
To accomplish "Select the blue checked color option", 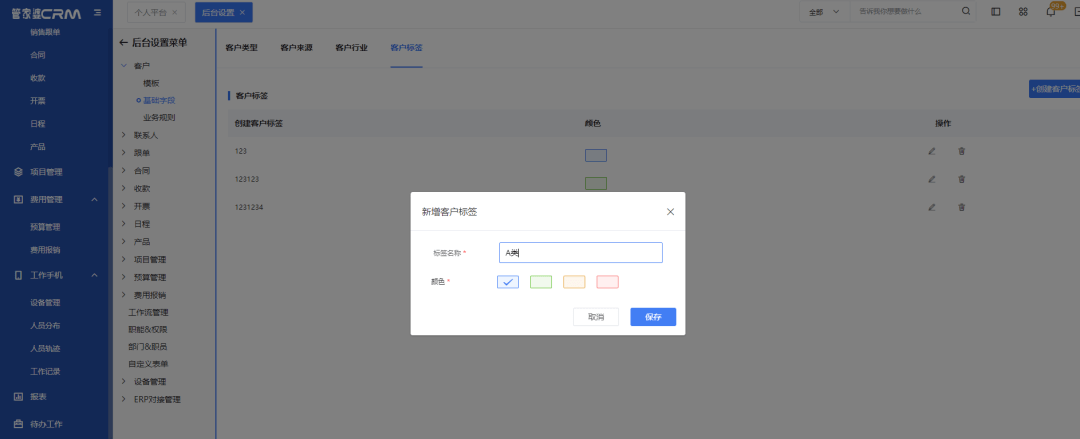I will 507,282.
